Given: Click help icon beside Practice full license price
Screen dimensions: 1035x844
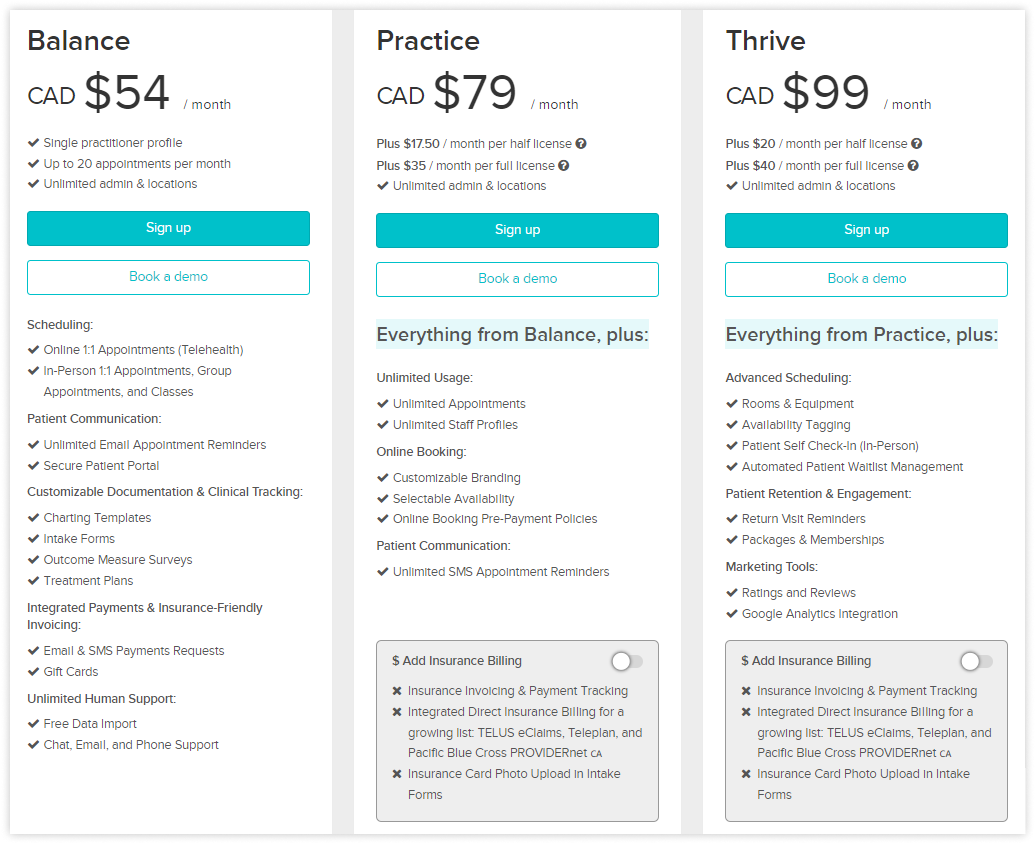Looking at the screenshot, I should point(564,165).
